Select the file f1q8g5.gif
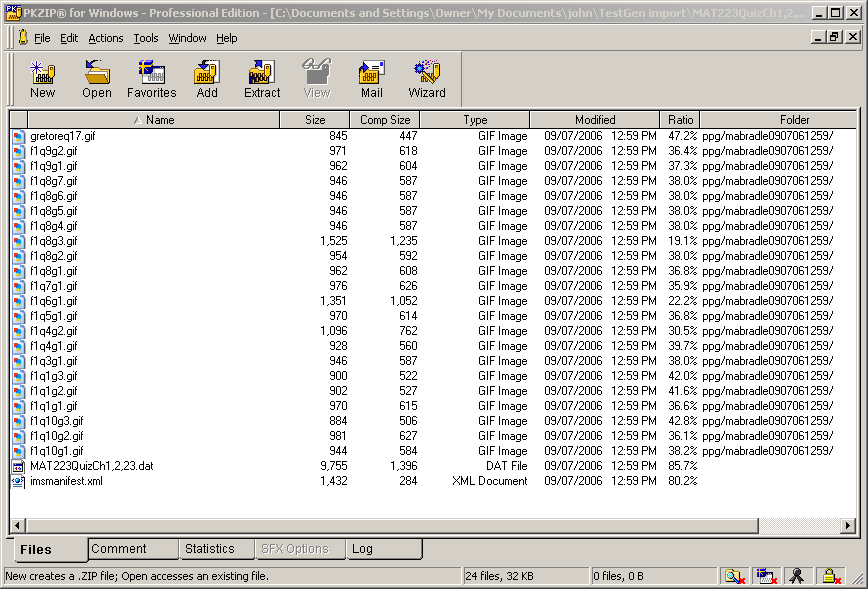 coord(54,211)
